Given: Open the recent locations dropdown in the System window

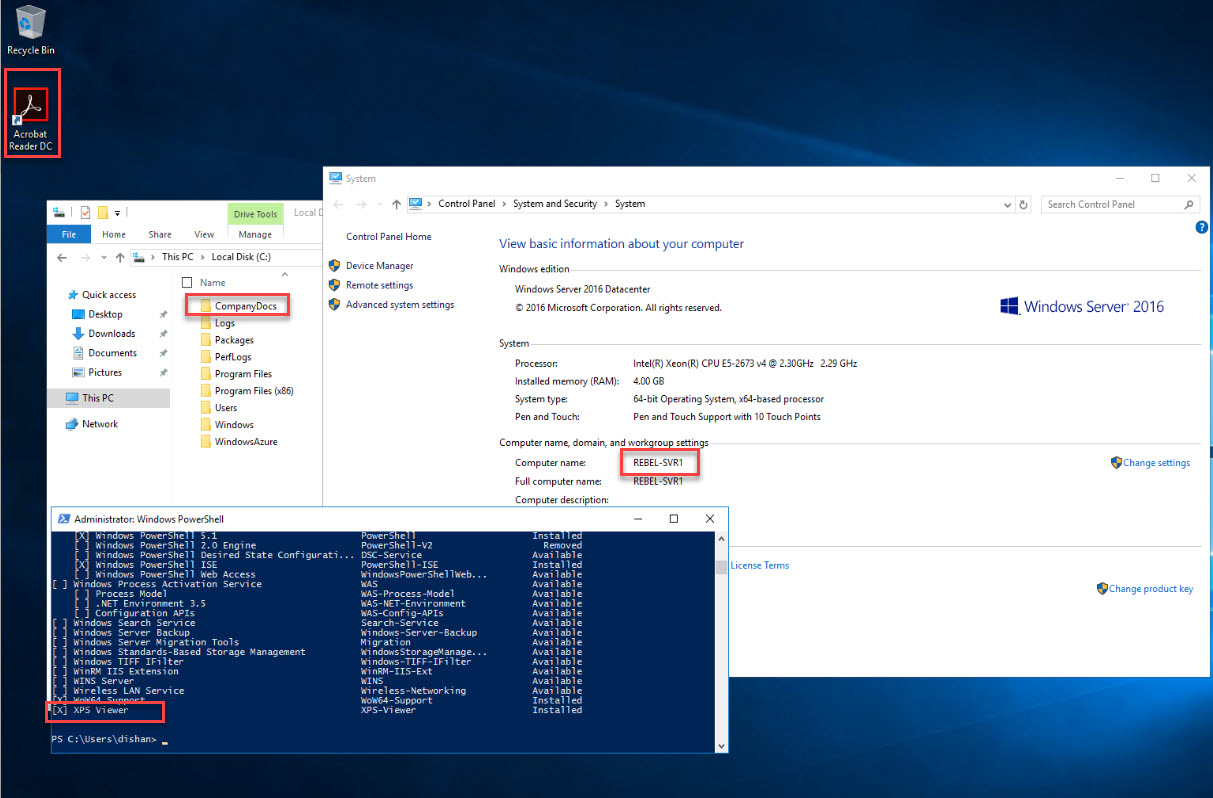Looking at the screenshot, I should click(379, 204).
